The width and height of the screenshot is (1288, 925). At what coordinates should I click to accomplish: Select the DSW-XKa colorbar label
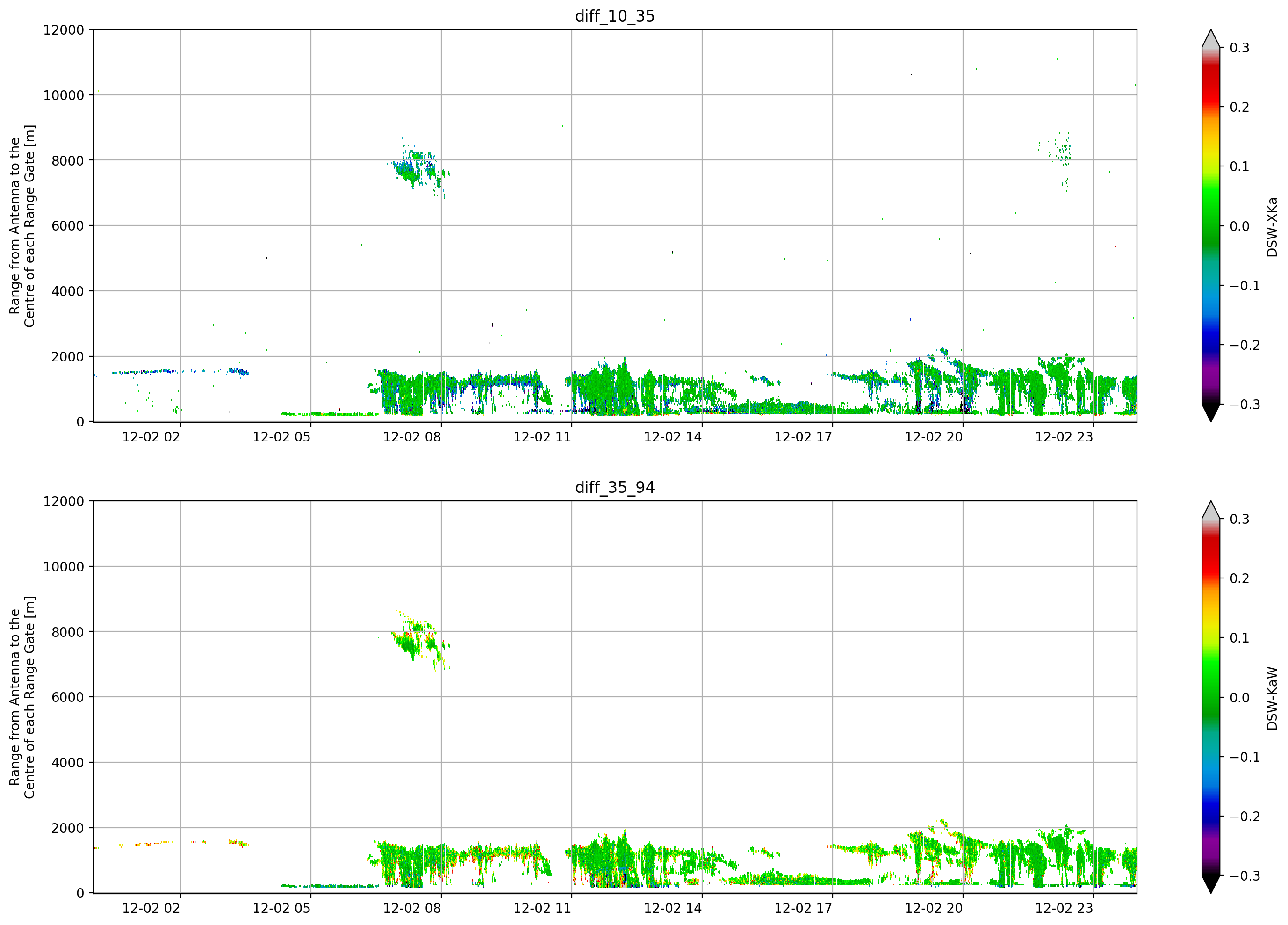click(x=1272, y=227)
